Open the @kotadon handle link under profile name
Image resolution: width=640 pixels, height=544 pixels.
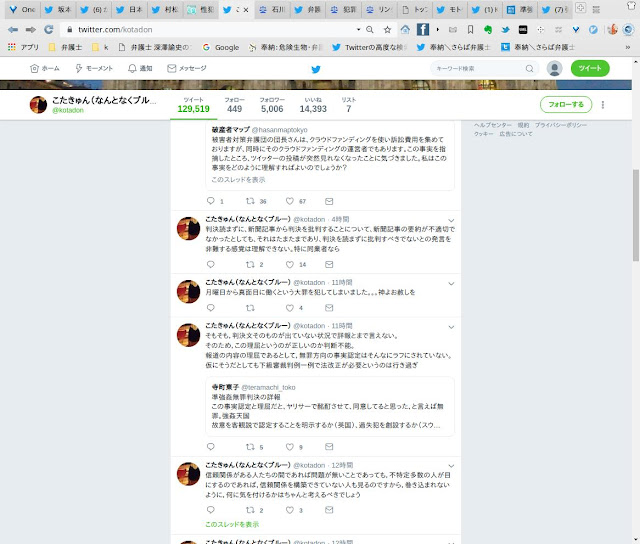tap(68, 110)
